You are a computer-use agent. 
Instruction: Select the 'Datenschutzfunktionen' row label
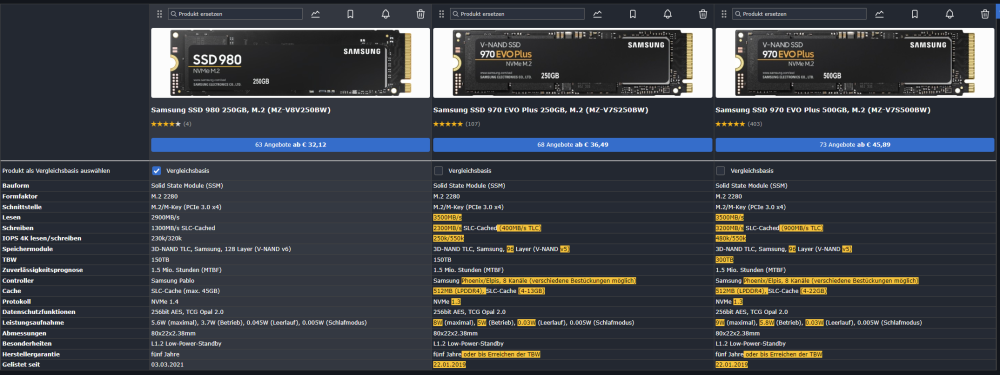[39, 312]
